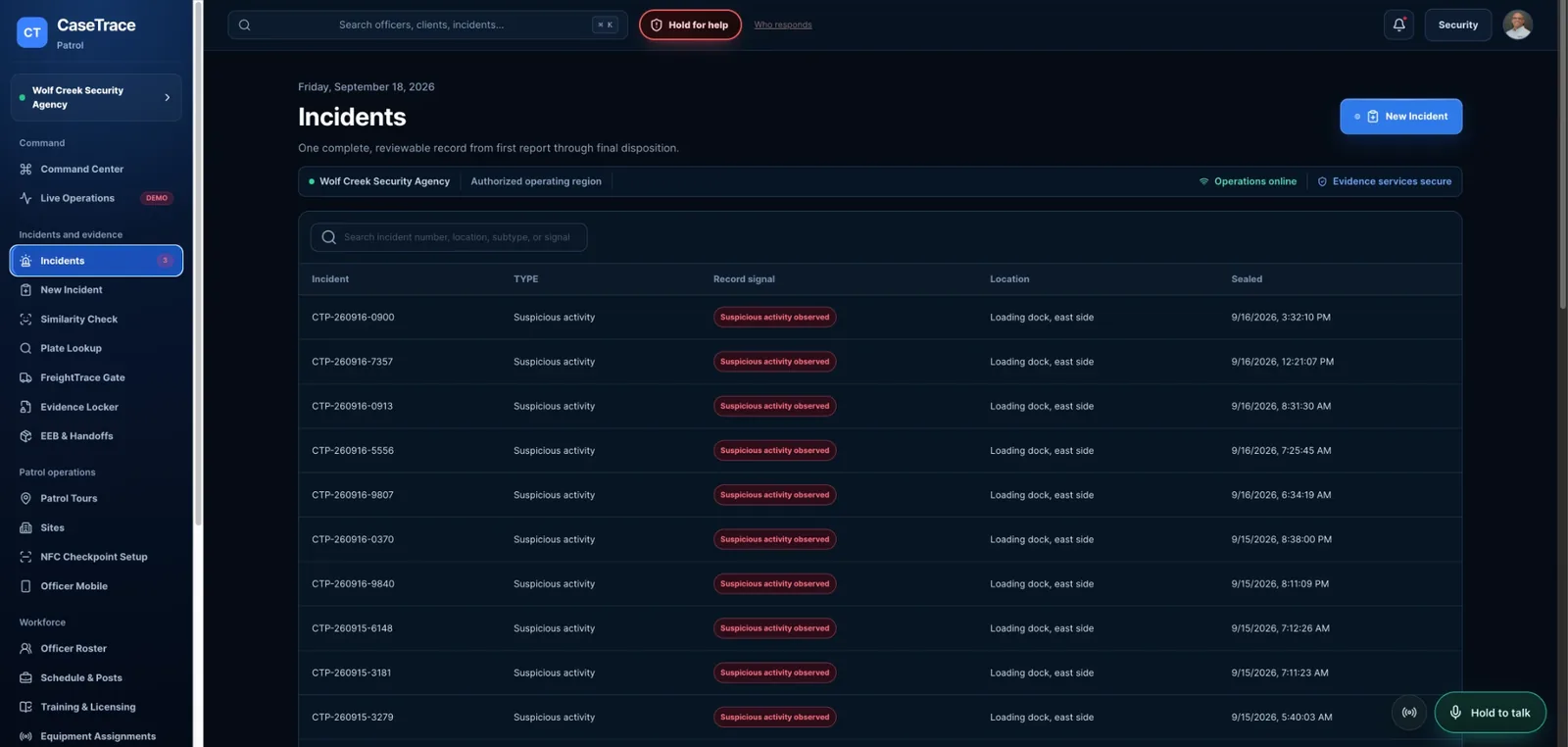This screenshot has height=747, width=1568.
Task: Click the Hold for help button
Action: click(x=690, y=25)
